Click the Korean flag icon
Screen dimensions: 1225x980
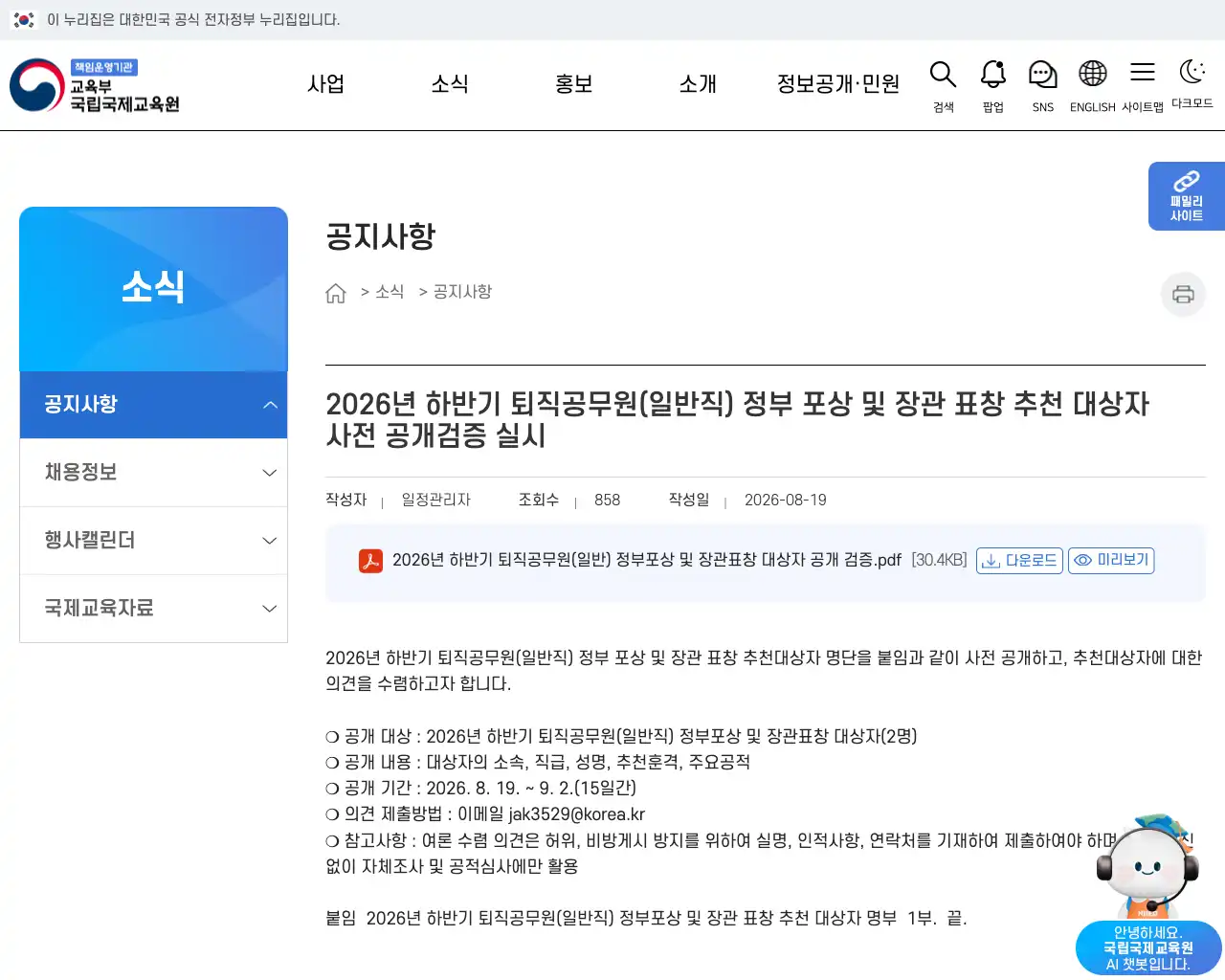coord(24,19)
